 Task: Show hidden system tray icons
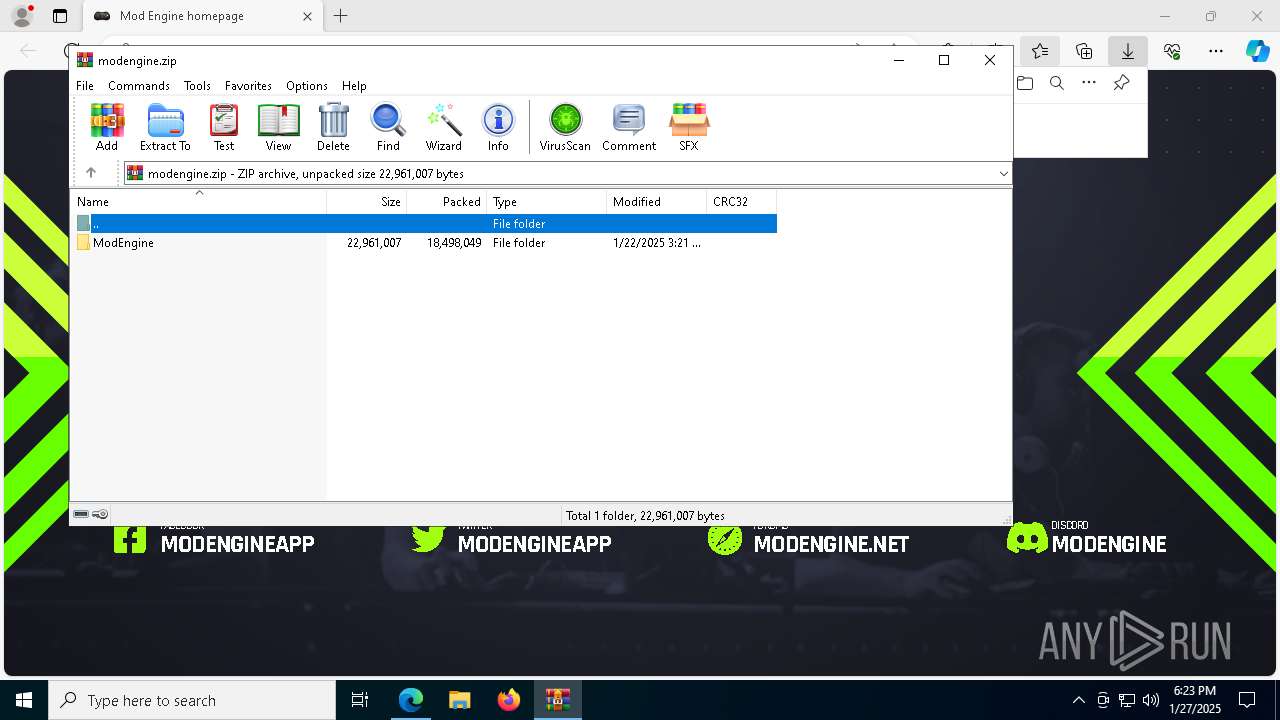1078,700
